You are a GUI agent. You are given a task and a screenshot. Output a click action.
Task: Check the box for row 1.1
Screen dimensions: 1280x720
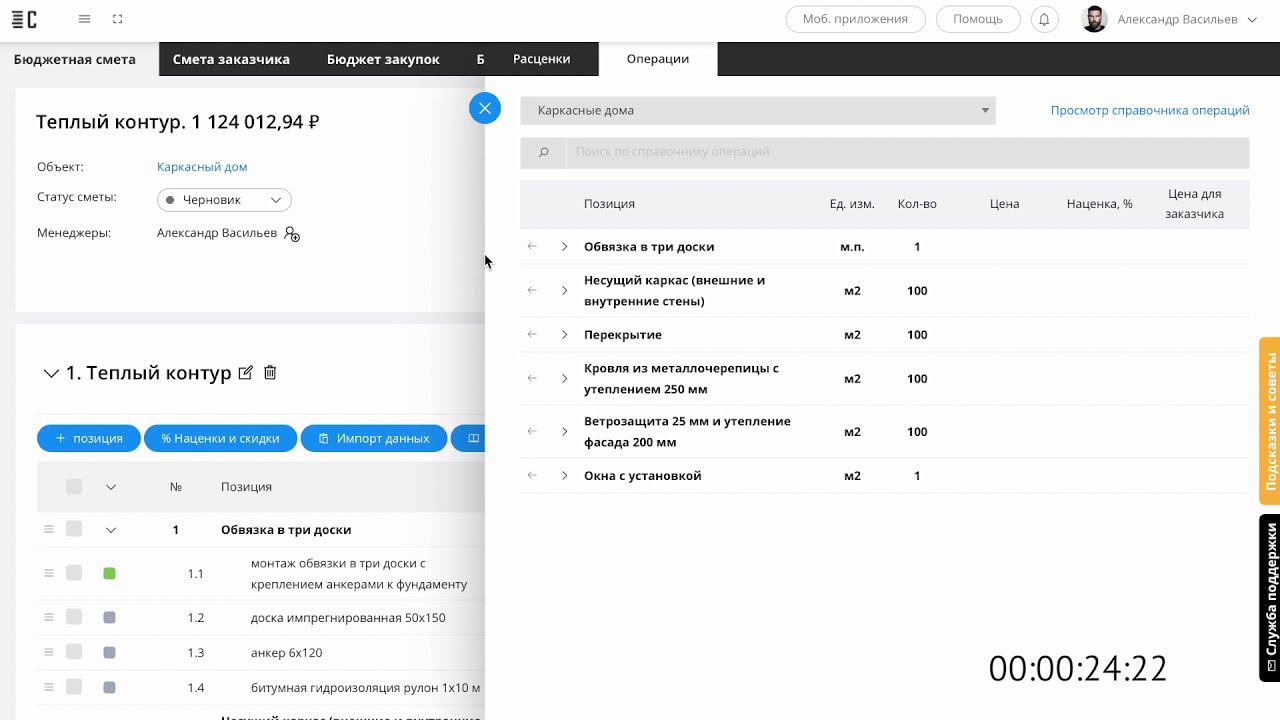tap(74, 573)
